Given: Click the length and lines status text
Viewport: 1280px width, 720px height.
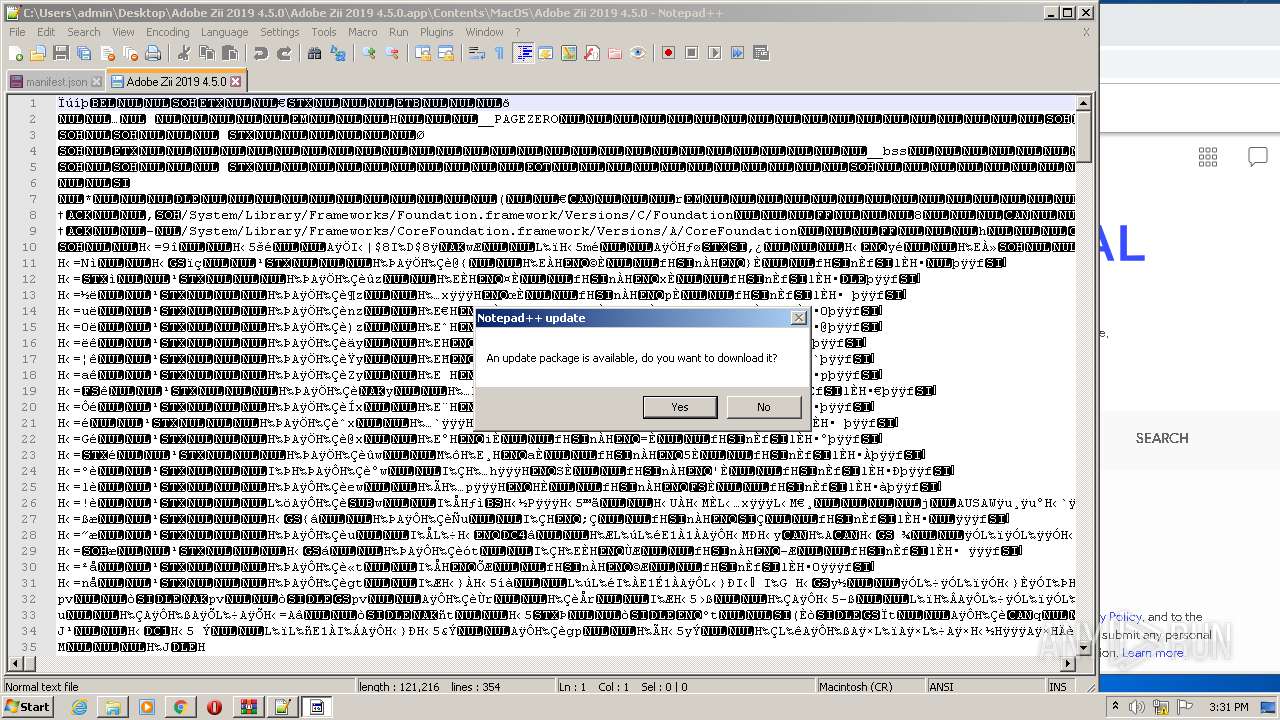Looking at the screenshot, I should (x=430, y=687).
